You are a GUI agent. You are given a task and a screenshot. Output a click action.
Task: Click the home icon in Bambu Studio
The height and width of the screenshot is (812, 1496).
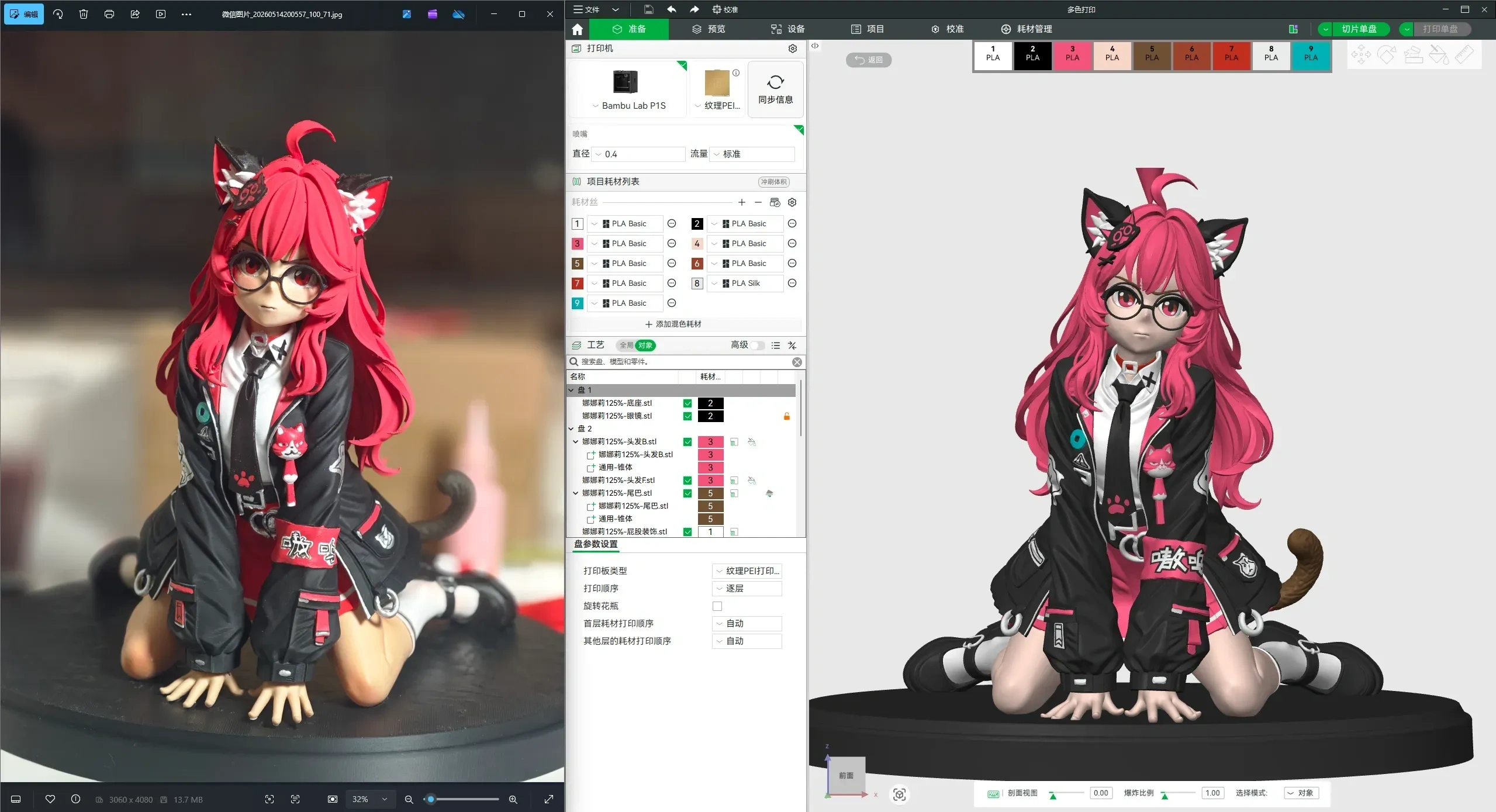coord(578,29)
